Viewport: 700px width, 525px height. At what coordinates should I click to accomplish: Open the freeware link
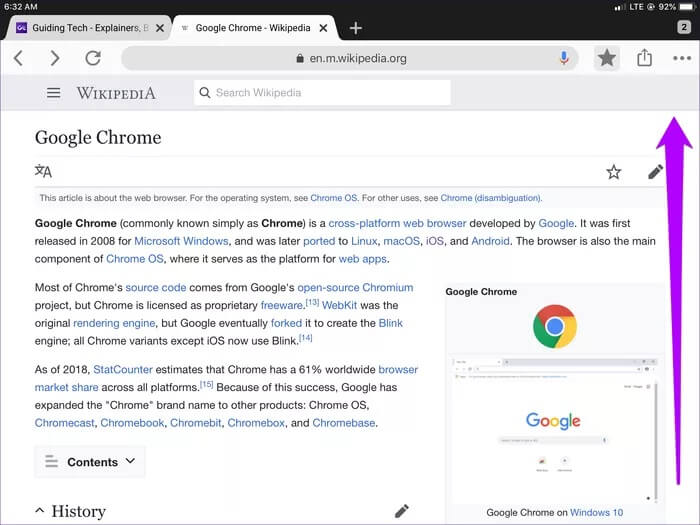tap(282, 305)
